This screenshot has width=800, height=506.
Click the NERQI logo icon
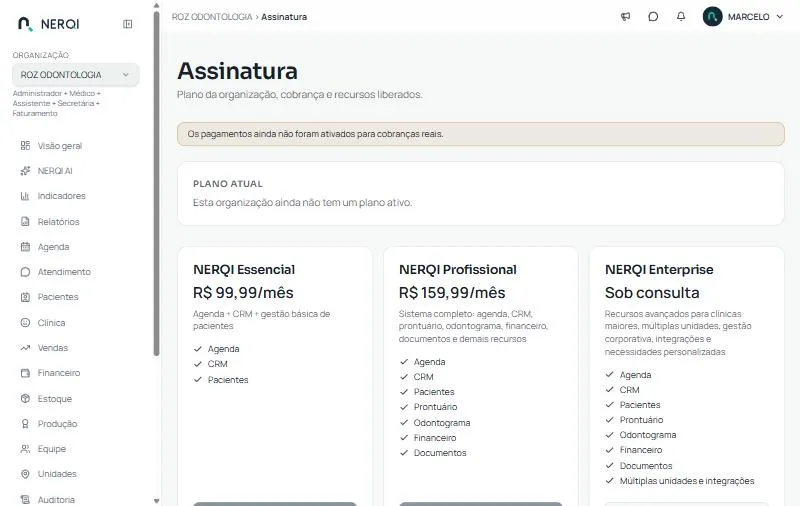pyautogui.click(x=25, y=24)
